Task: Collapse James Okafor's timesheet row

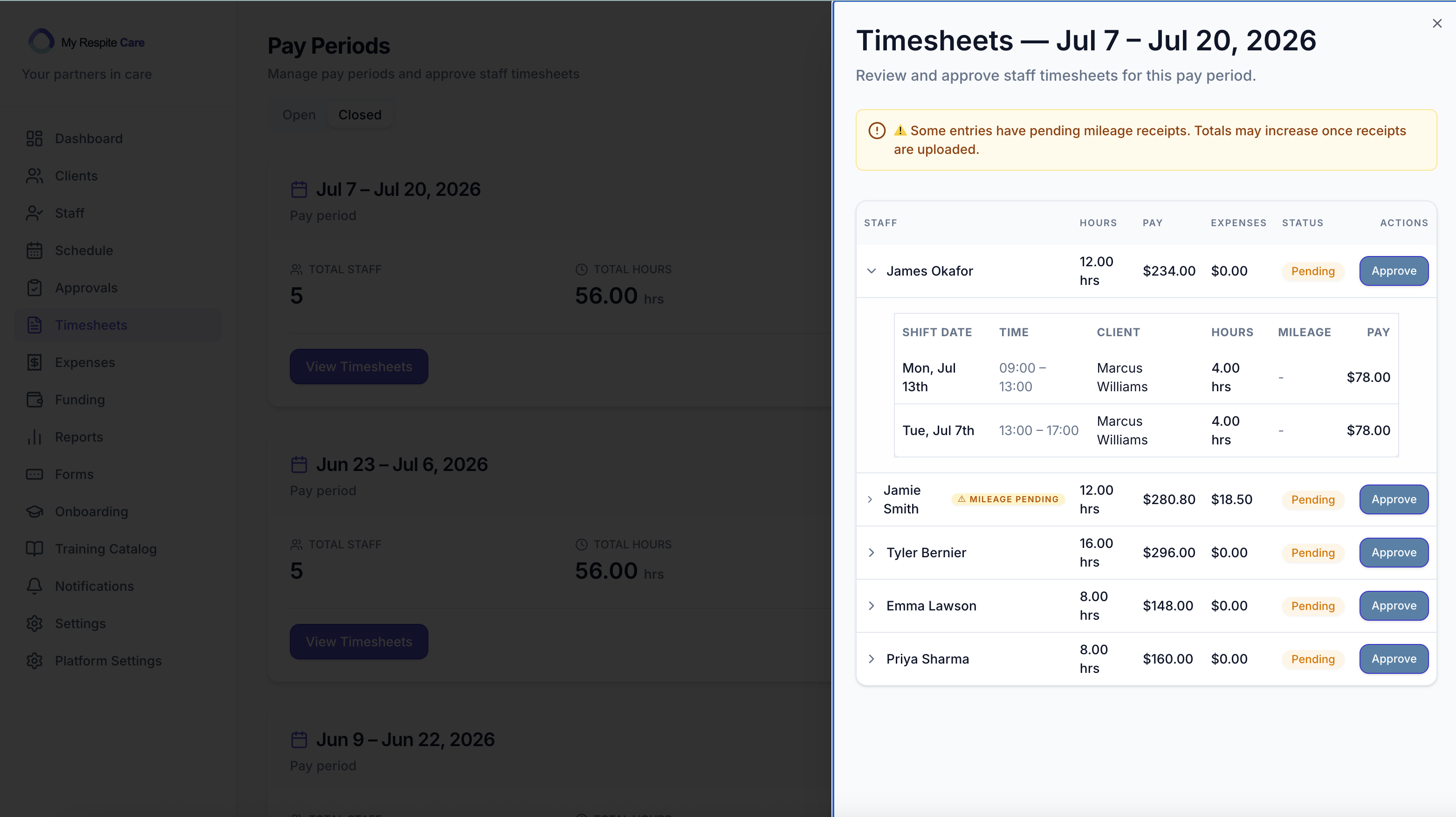Action: coord(871,271)
